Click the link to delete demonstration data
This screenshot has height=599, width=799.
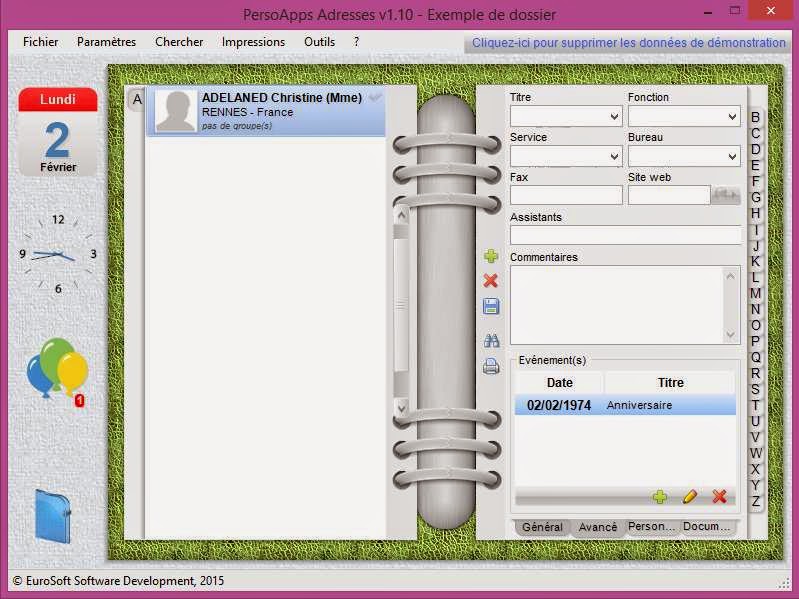pyautogui.click(x=628, y=43)
